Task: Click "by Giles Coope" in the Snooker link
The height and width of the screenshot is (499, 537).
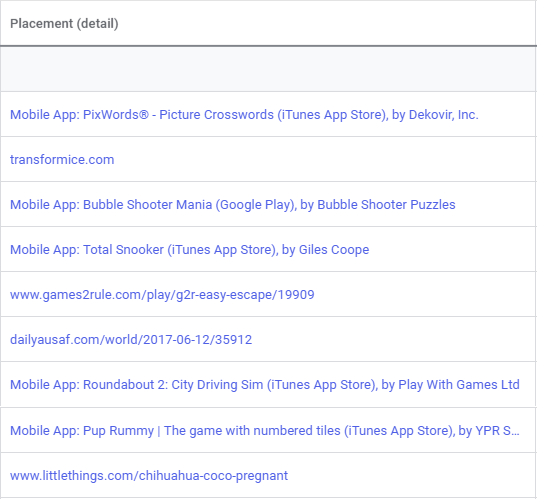Action: pyautogui.click(x=325, y=250)
